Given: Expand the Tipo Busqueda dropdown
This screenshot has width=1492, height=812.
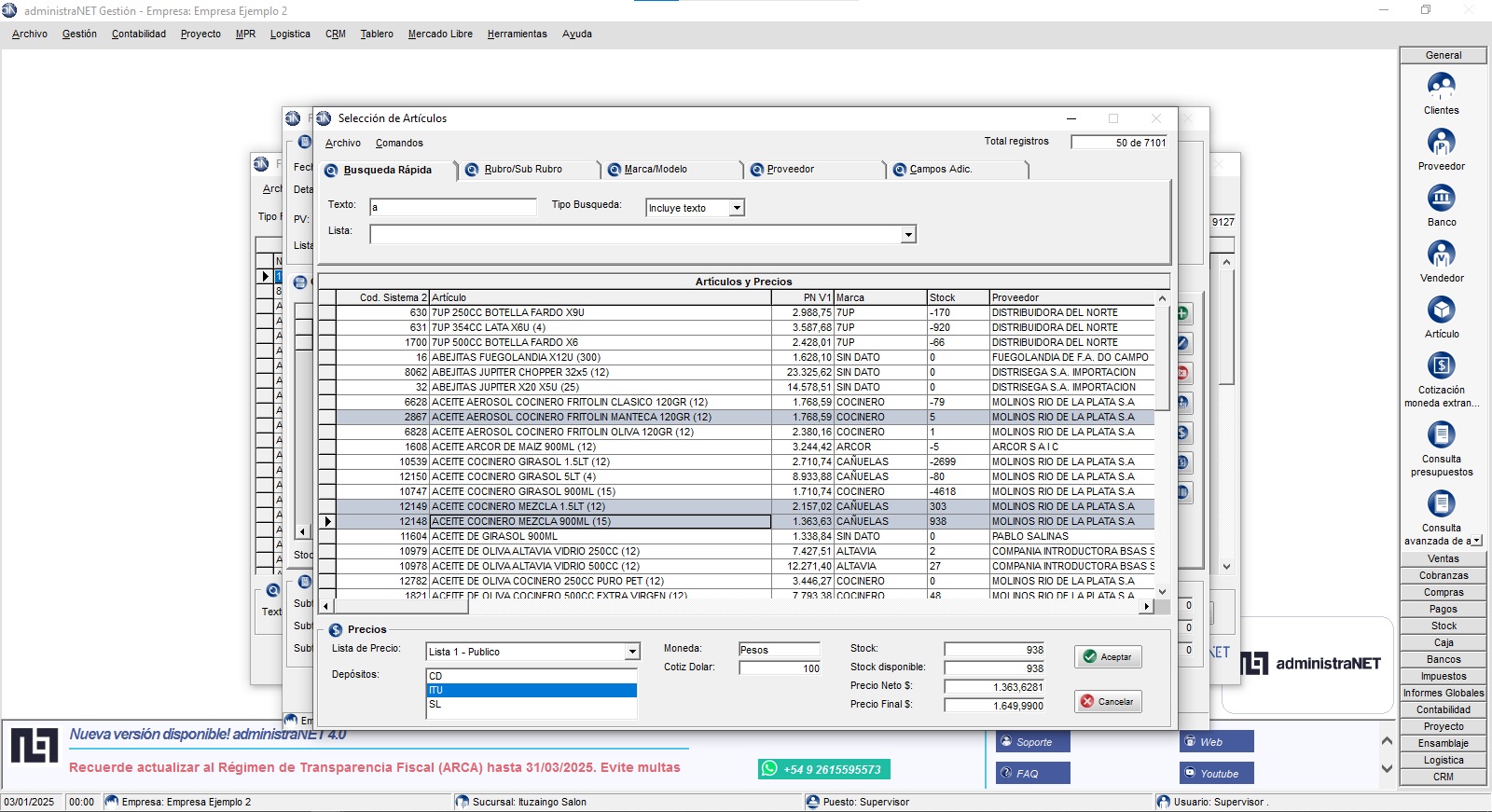Looking at the screenshot, I should (737, 208).
